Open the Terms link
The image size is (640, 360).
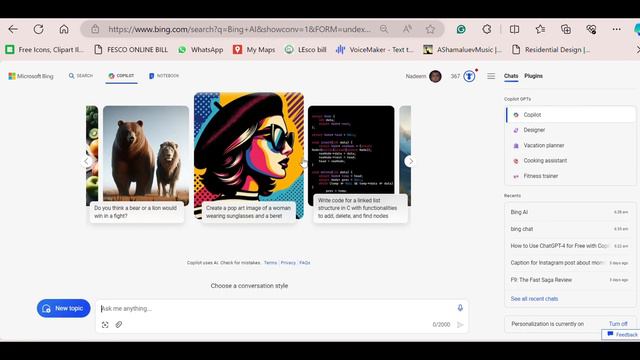tap(270, 262)
